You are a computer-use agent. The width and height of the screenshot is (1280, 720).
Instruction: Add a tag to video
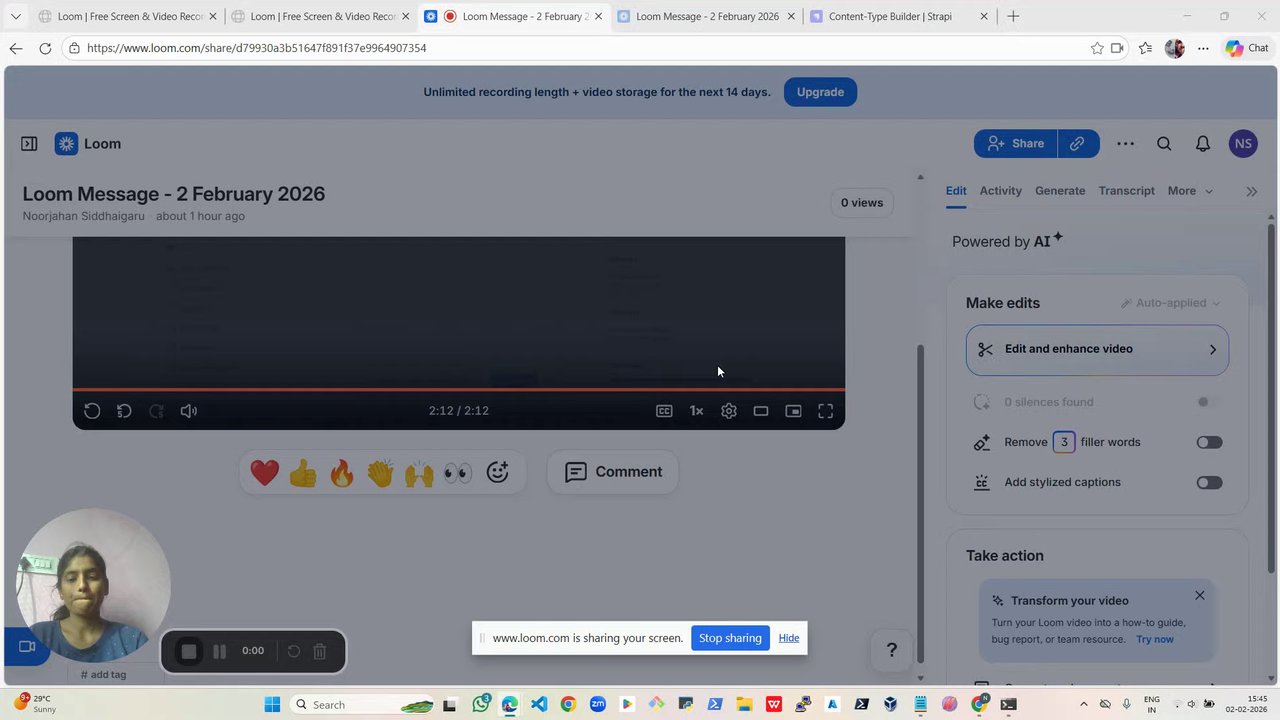(x=103, y=674)
